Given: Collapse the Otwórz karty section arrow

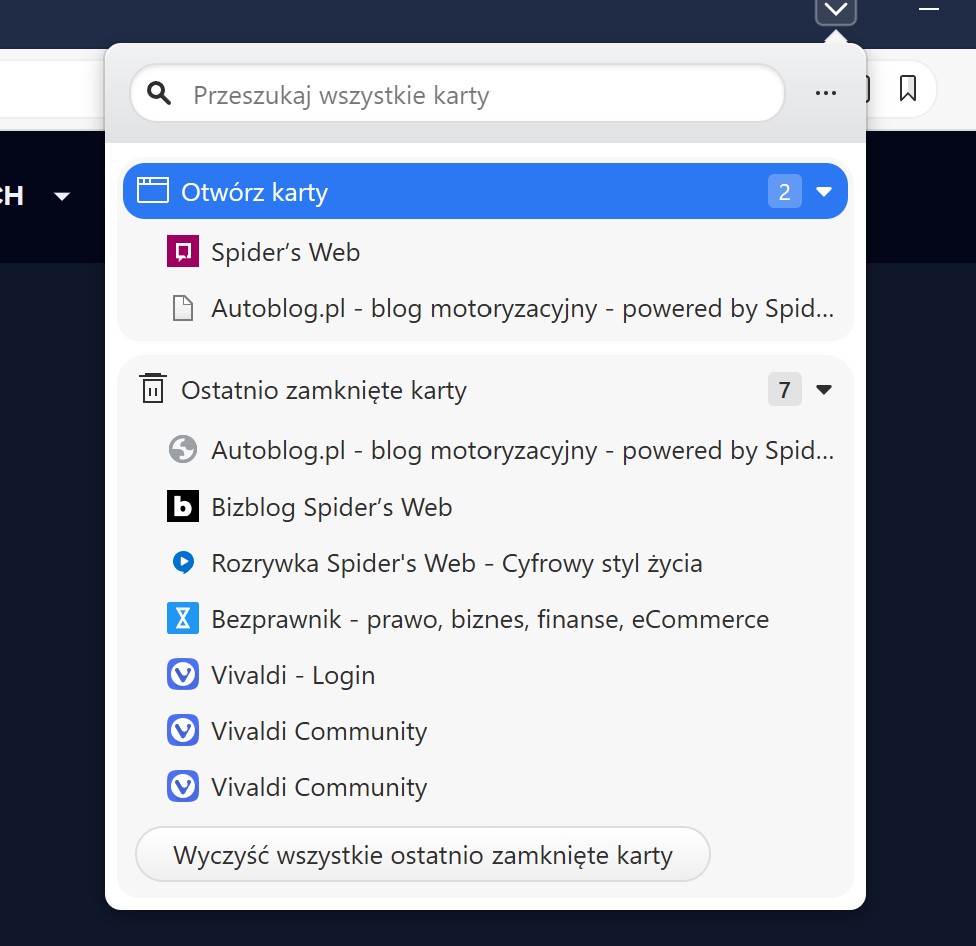Looking at the screenshot, I should coord(824,191).
